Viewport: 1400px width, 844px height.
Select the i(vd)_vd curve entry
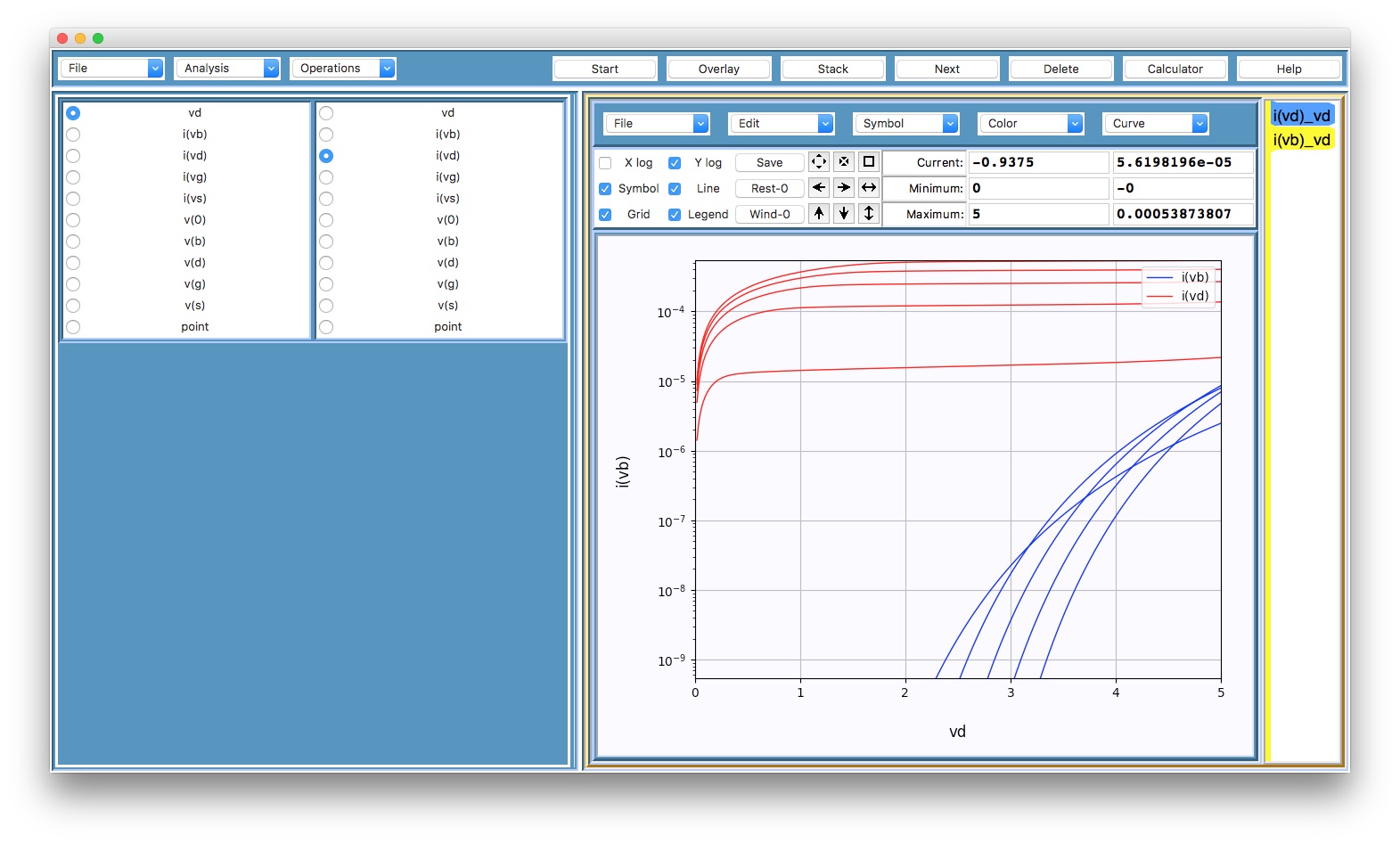coord(1302,116)
